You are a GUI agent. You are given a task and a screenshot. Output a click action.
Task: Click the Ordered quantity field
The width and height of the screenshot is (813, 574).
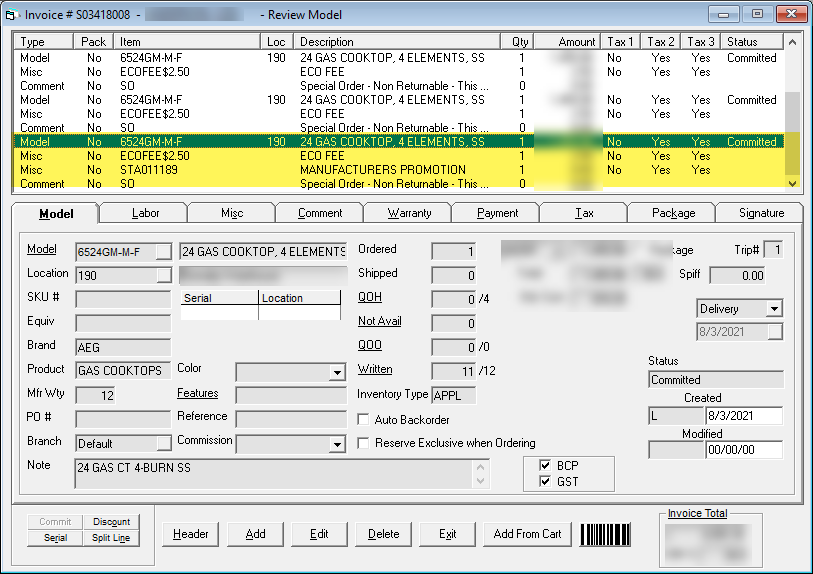(x=454, y=251)
